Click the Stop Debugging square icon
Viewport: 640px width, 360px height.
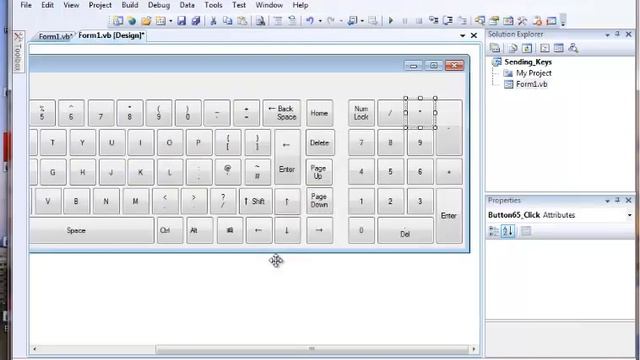click(x=419, y=20)
